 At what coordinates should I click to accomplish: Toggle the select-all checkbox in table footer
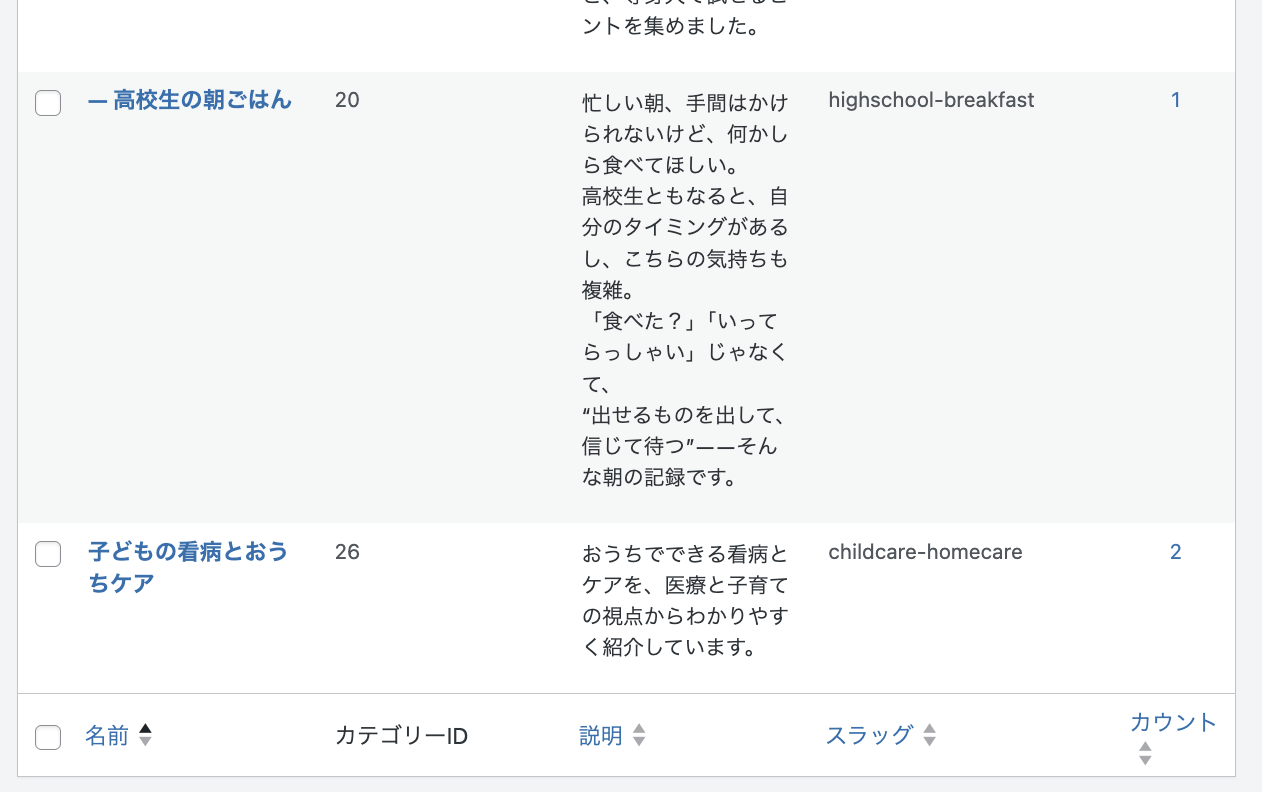point(48,737)
